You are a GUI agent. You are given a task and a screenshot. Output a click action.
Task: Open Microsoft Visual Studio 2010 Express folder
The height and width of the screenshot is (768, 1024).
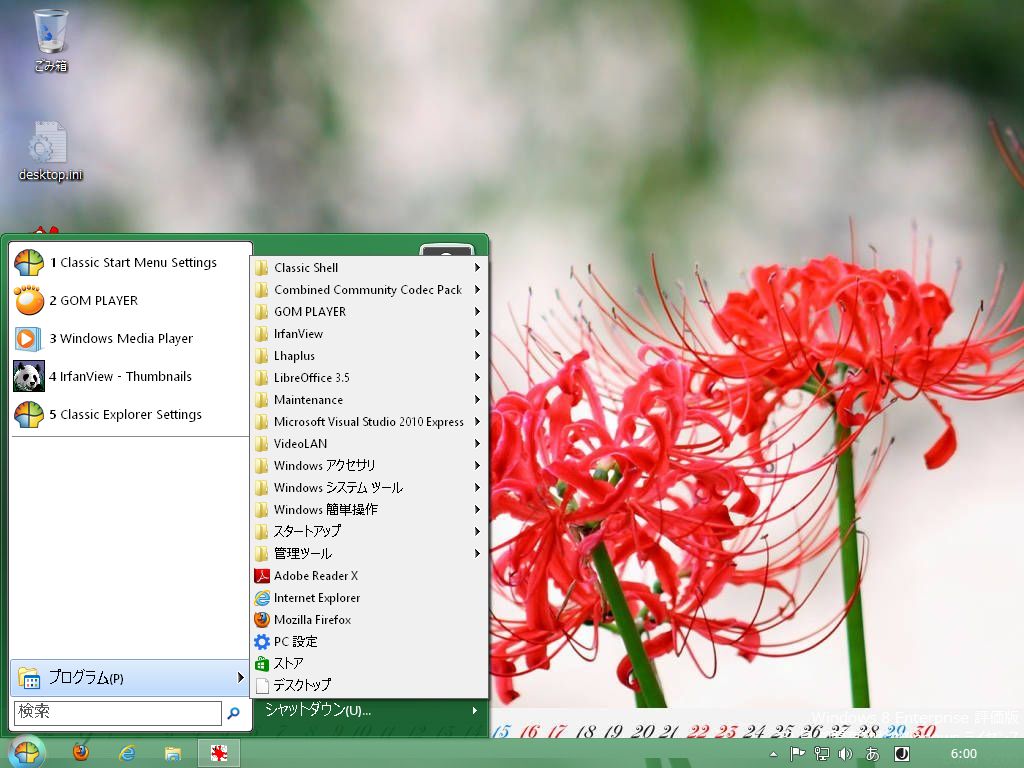(x=368, y=422)
